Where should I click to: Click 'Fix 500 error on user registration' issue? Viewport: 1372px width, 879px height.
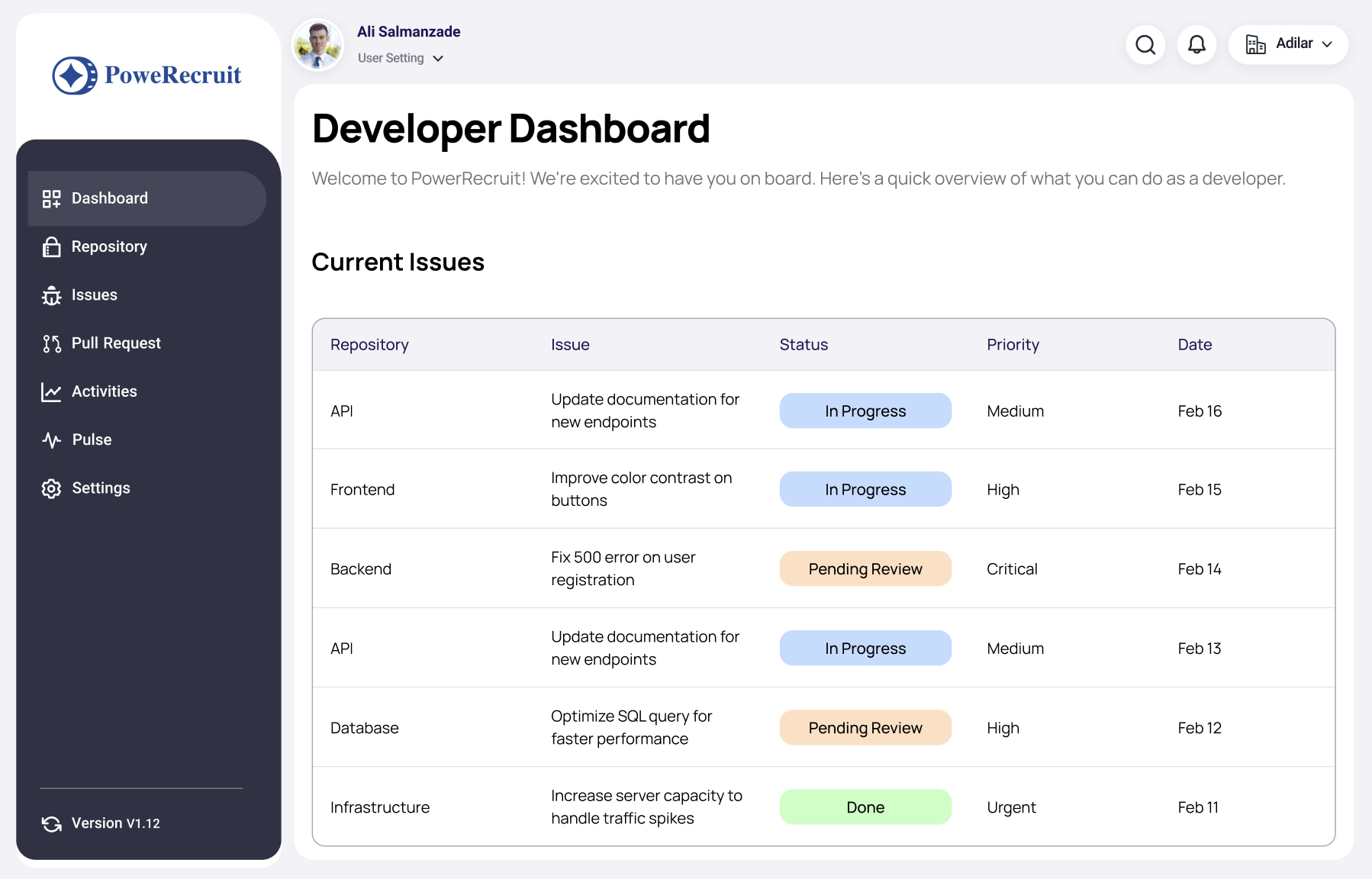(623, 568)
